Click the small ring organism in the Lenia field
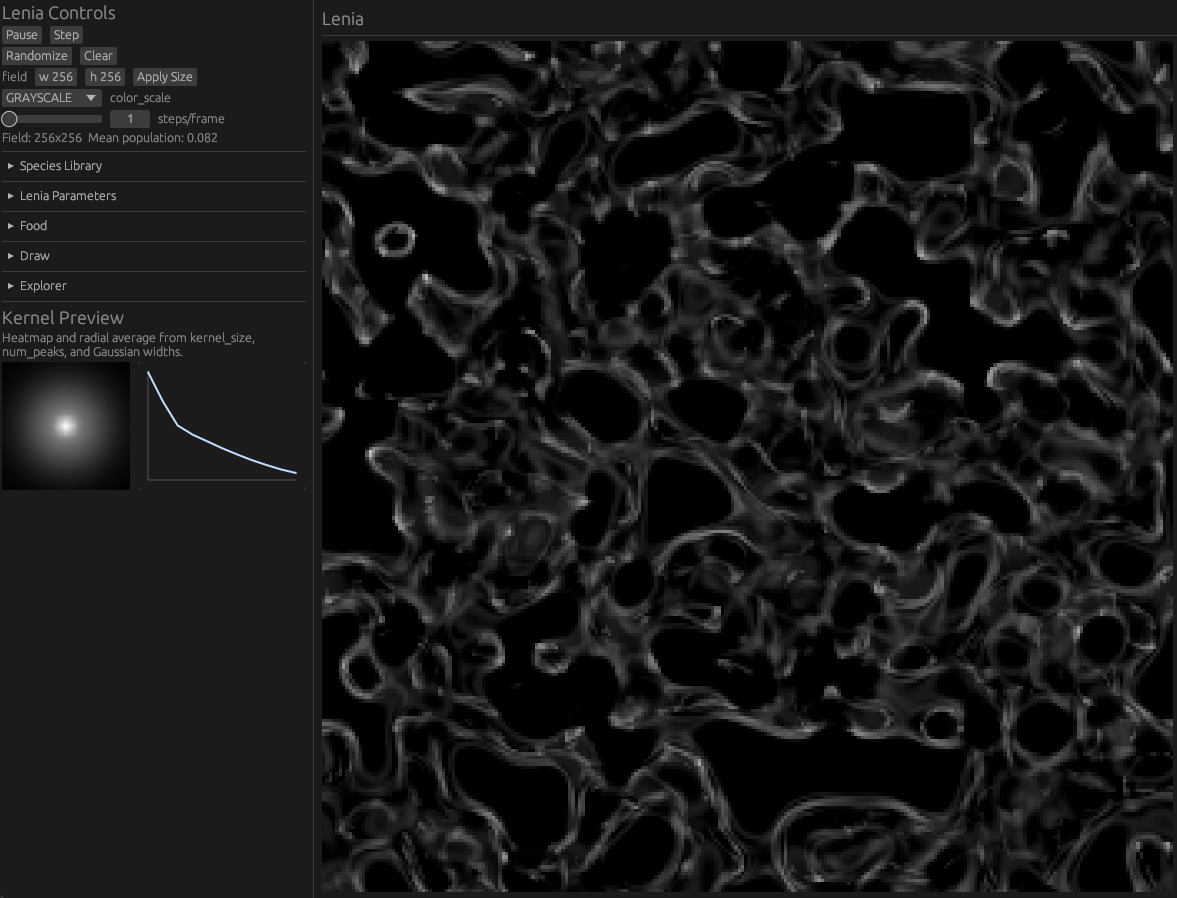Image resolution: width=1177 pixels, height=898 pixels. (x=395, y=240)
